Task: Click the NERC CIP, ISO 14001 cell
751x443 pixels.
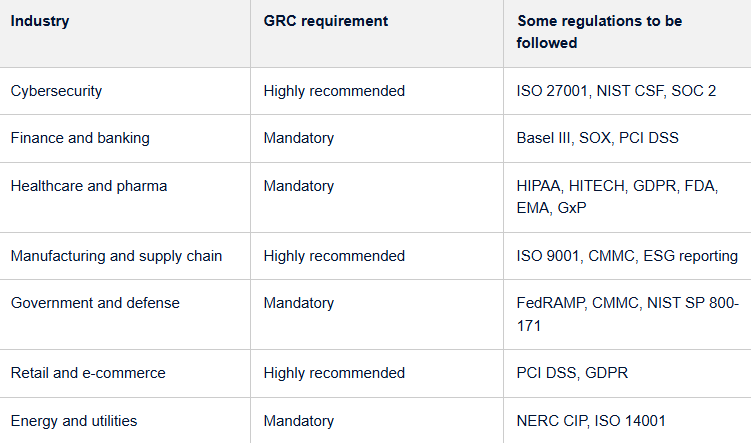Action: pyautogui.click(x=590, y=421)
